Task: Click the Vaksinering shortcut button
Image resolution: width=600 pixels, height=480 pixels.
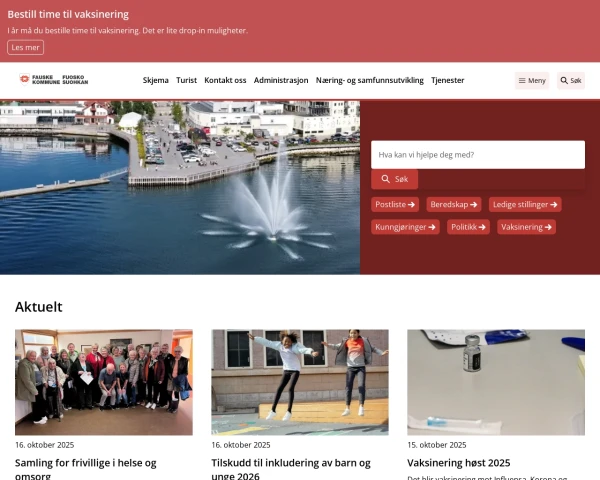Action: pyautogui.click(x=526, y=227)
